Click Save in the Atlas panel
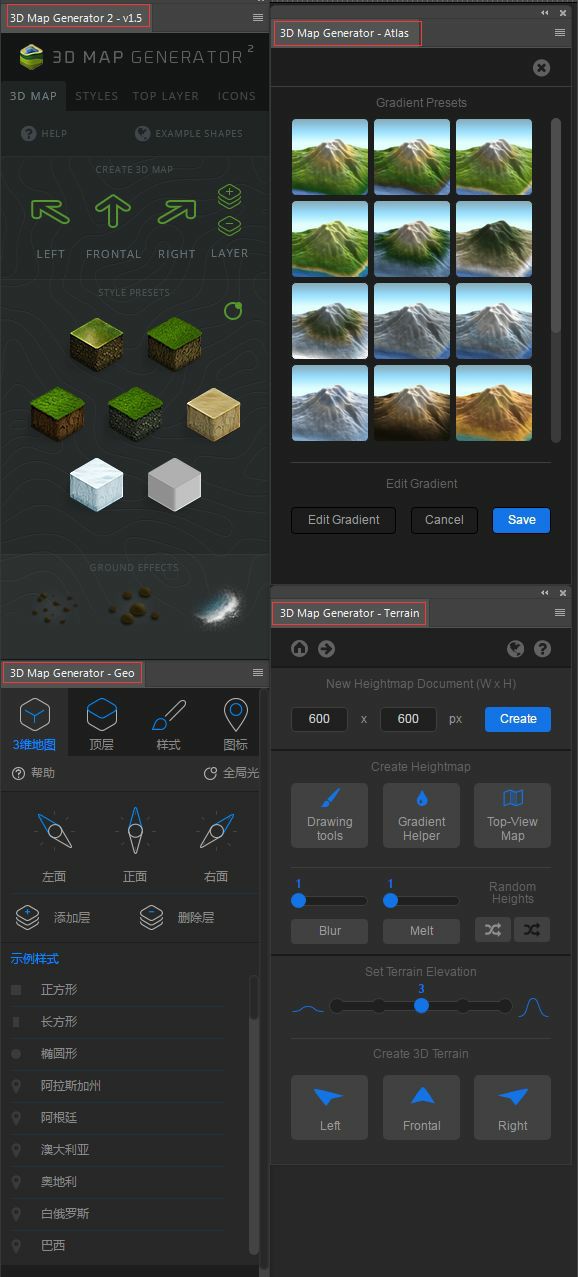The image size is (578, 1277). pos(521,520)
